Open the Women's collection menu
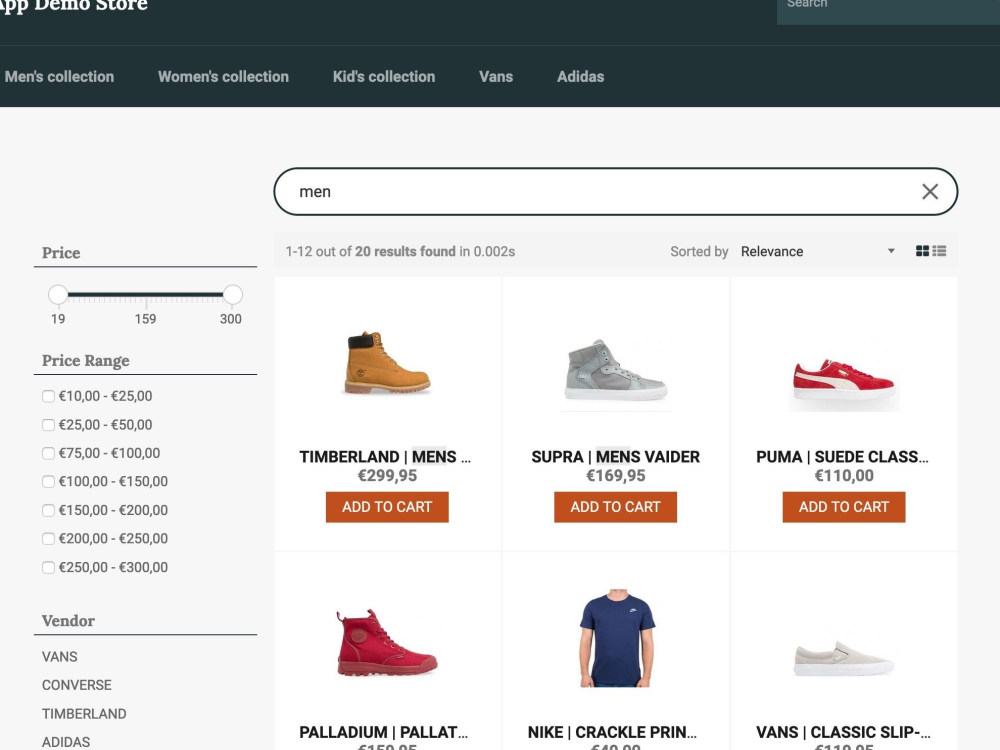 223,76
